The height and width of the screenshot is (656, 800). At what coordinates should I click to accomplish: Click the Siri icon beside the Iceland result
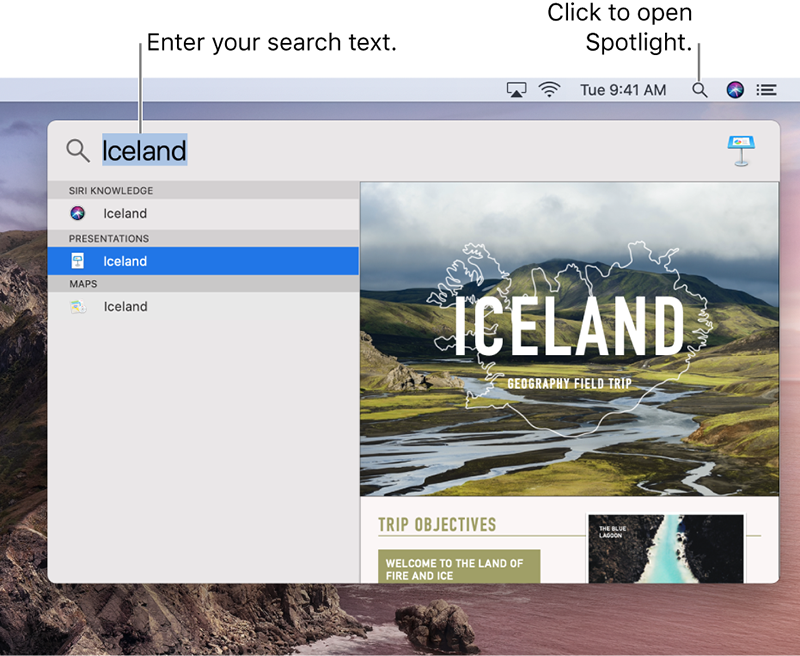tap(78, 213)
